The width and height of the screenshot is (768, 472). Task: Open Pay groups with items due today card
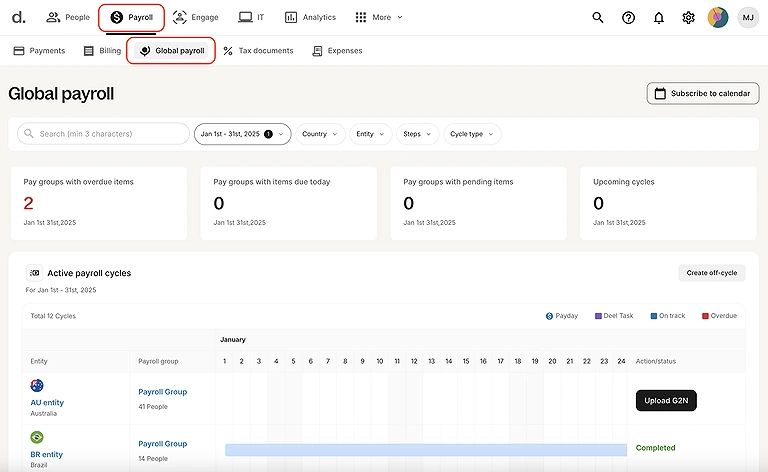288,203
